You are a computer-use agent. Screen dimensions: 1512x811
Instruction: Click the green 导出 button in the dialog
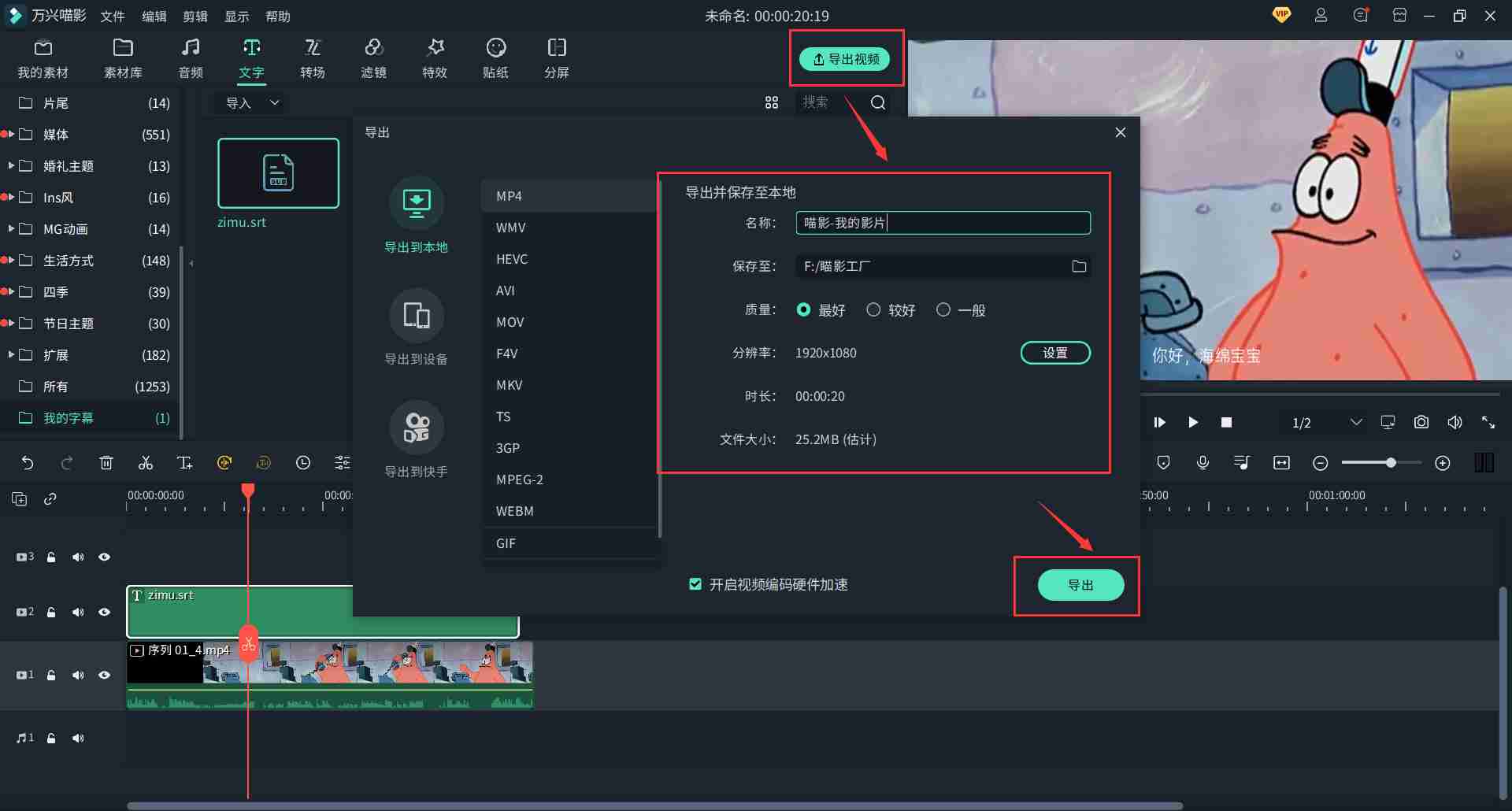click(1080, 585)
